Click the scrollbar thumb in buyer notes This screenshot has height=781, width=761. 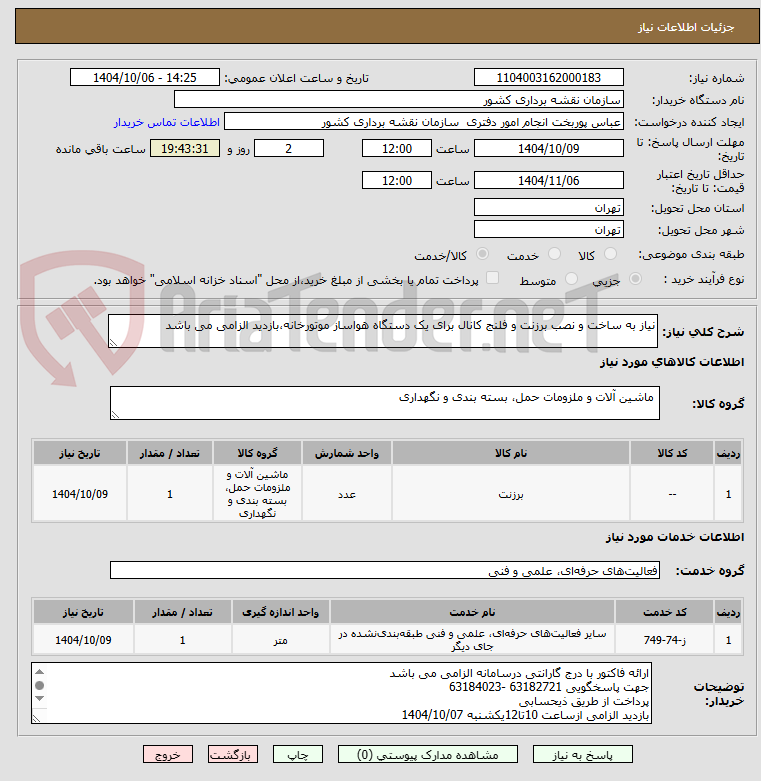pyautogui.click(x=40, y=685)
